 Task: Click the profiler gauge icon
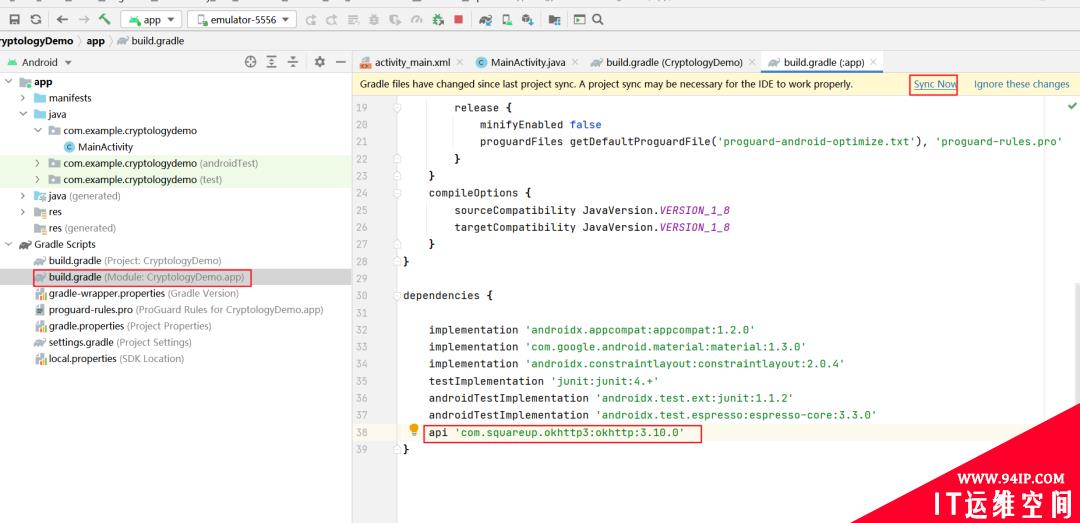click(416, 20)
